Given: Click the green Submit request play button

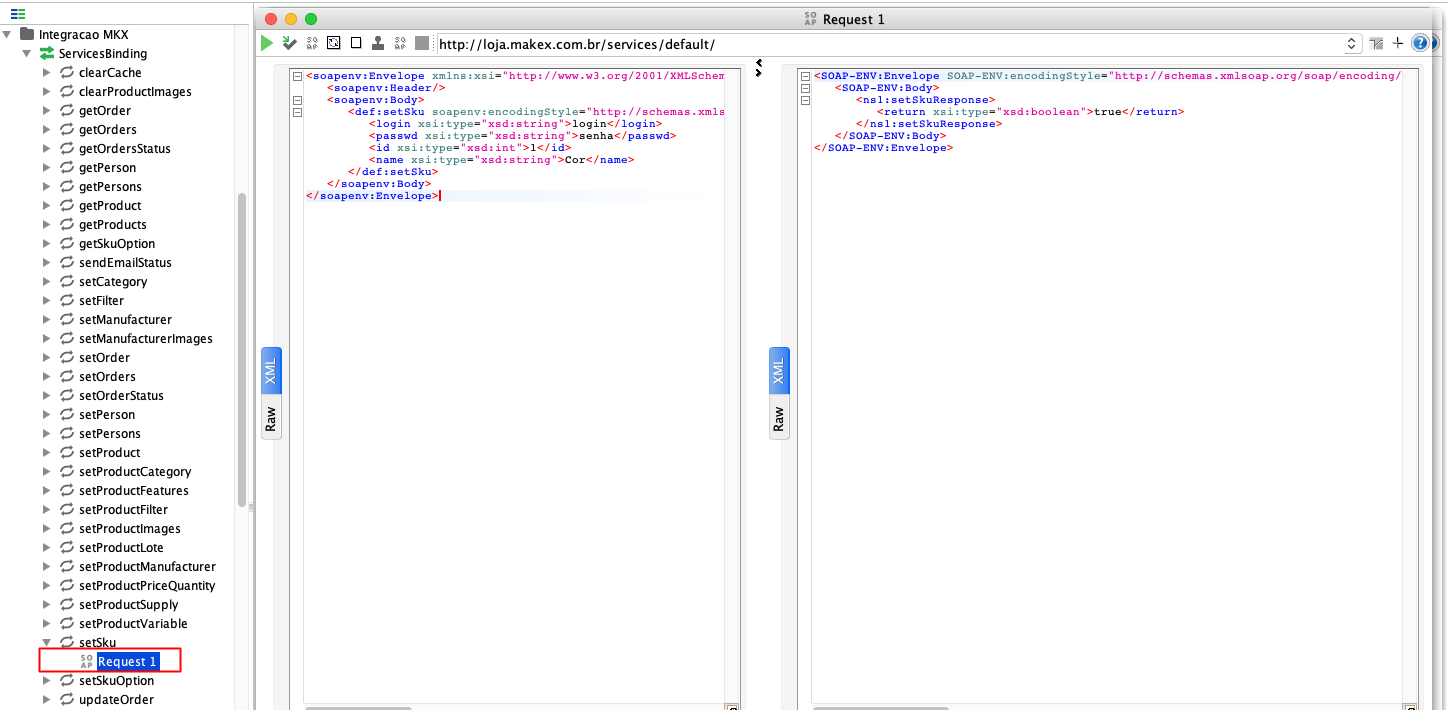Looking at the screenshot, I should pos(267,43).
